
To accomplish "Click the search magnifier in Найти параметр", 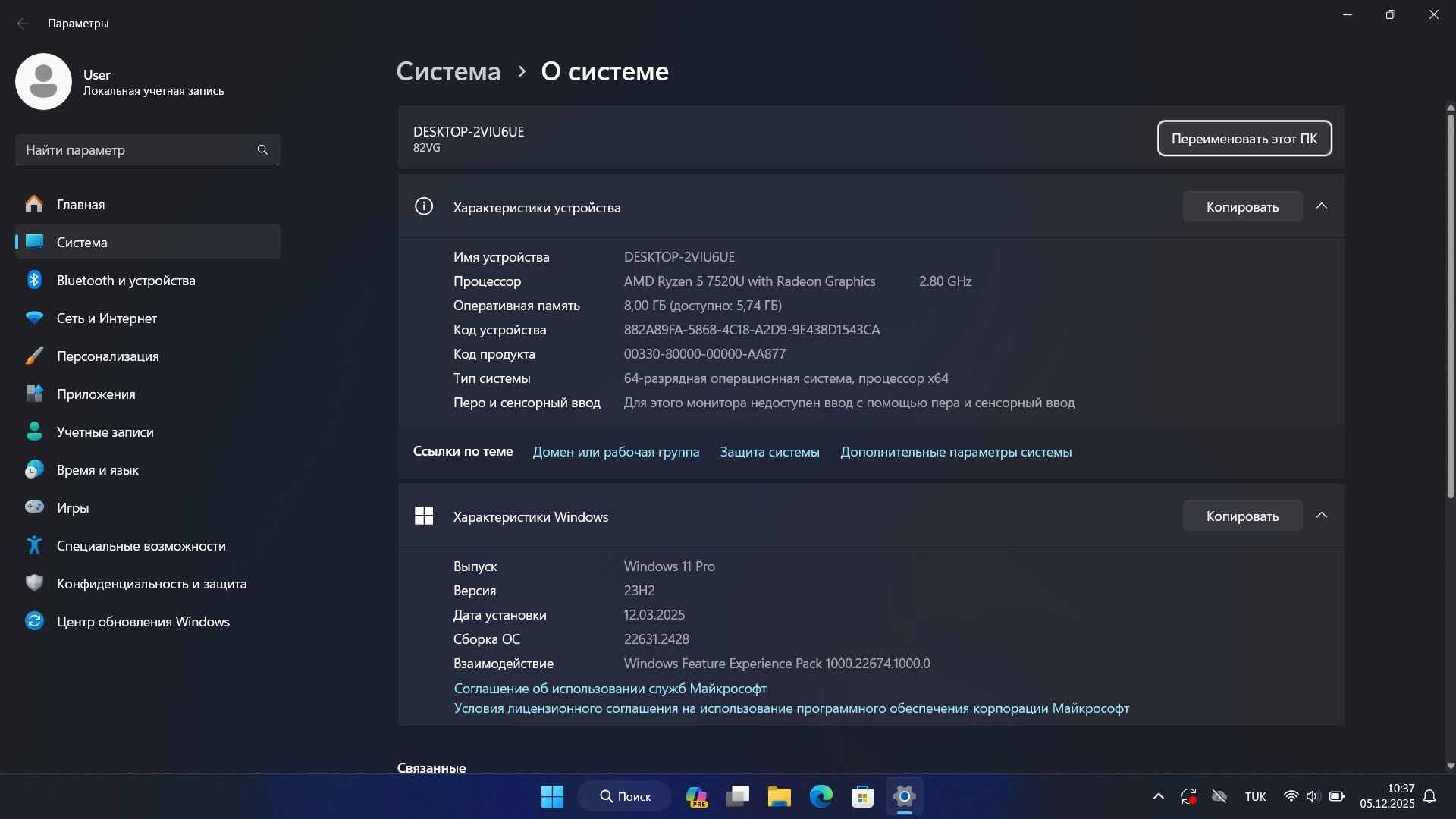I will (262, 150).
